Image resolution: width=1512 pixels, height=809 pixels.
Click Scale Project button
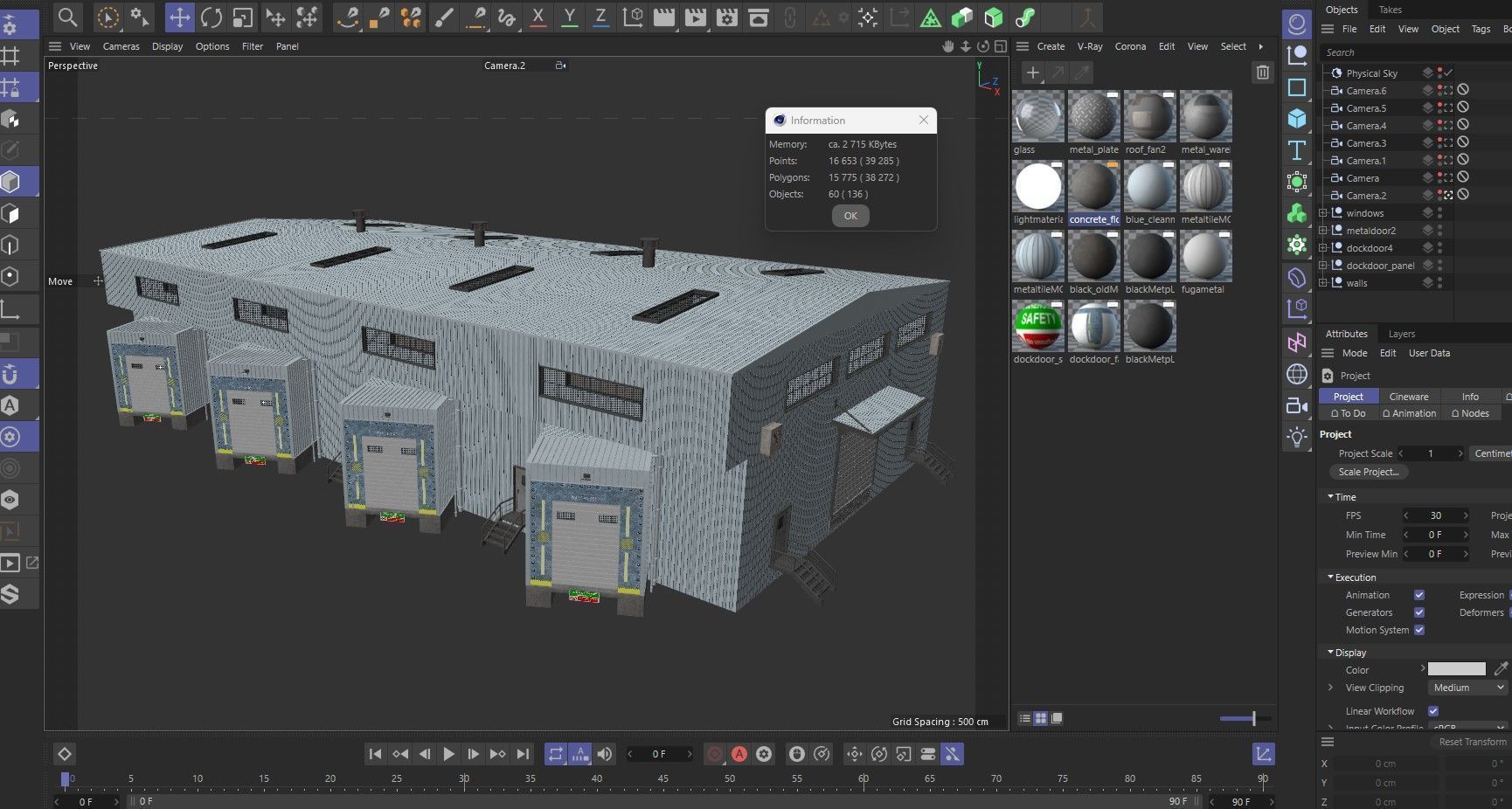[1368, 472]
